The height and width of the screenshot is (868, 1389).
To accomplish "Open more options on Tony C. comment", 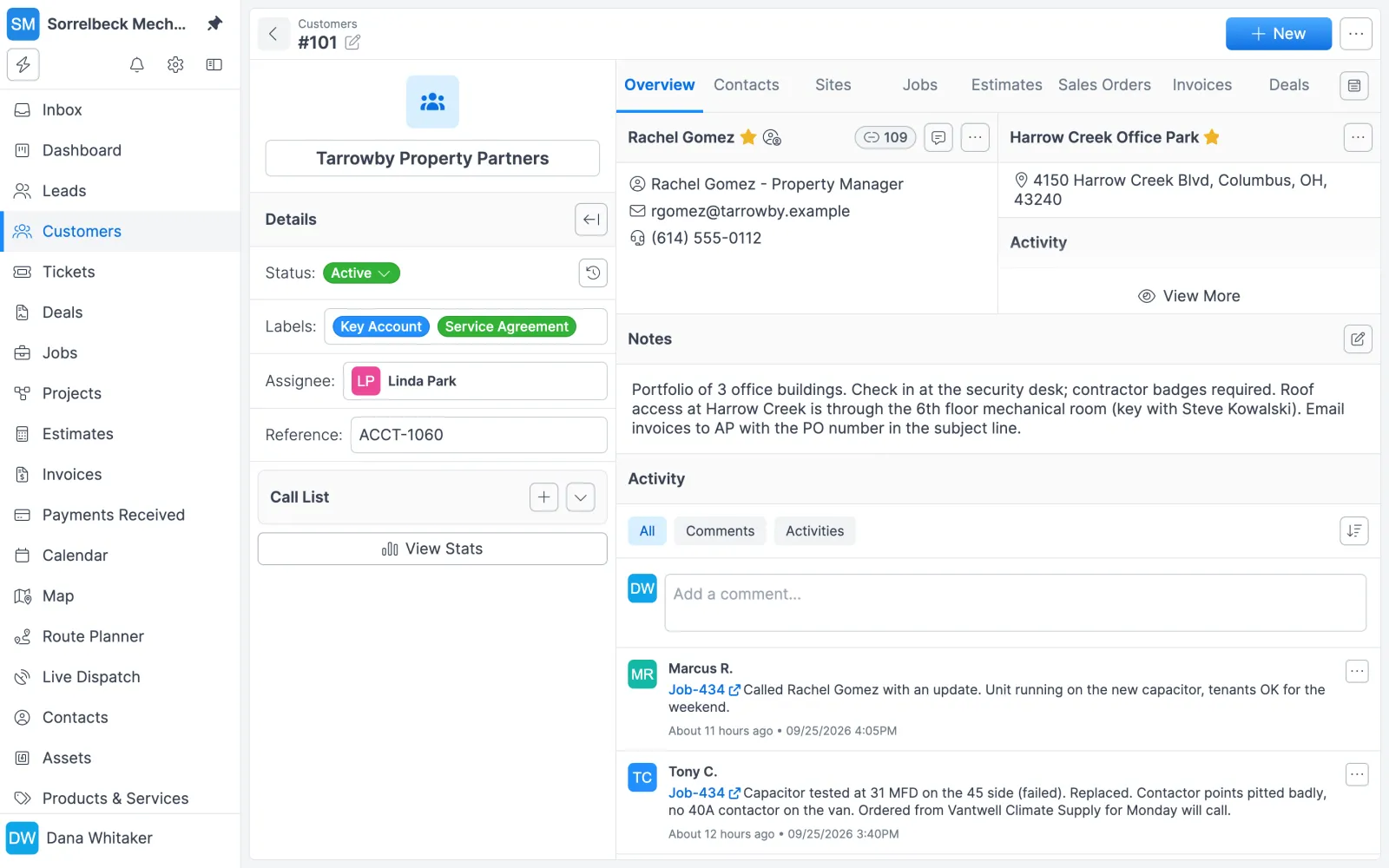I will [x=1357, y=775].
